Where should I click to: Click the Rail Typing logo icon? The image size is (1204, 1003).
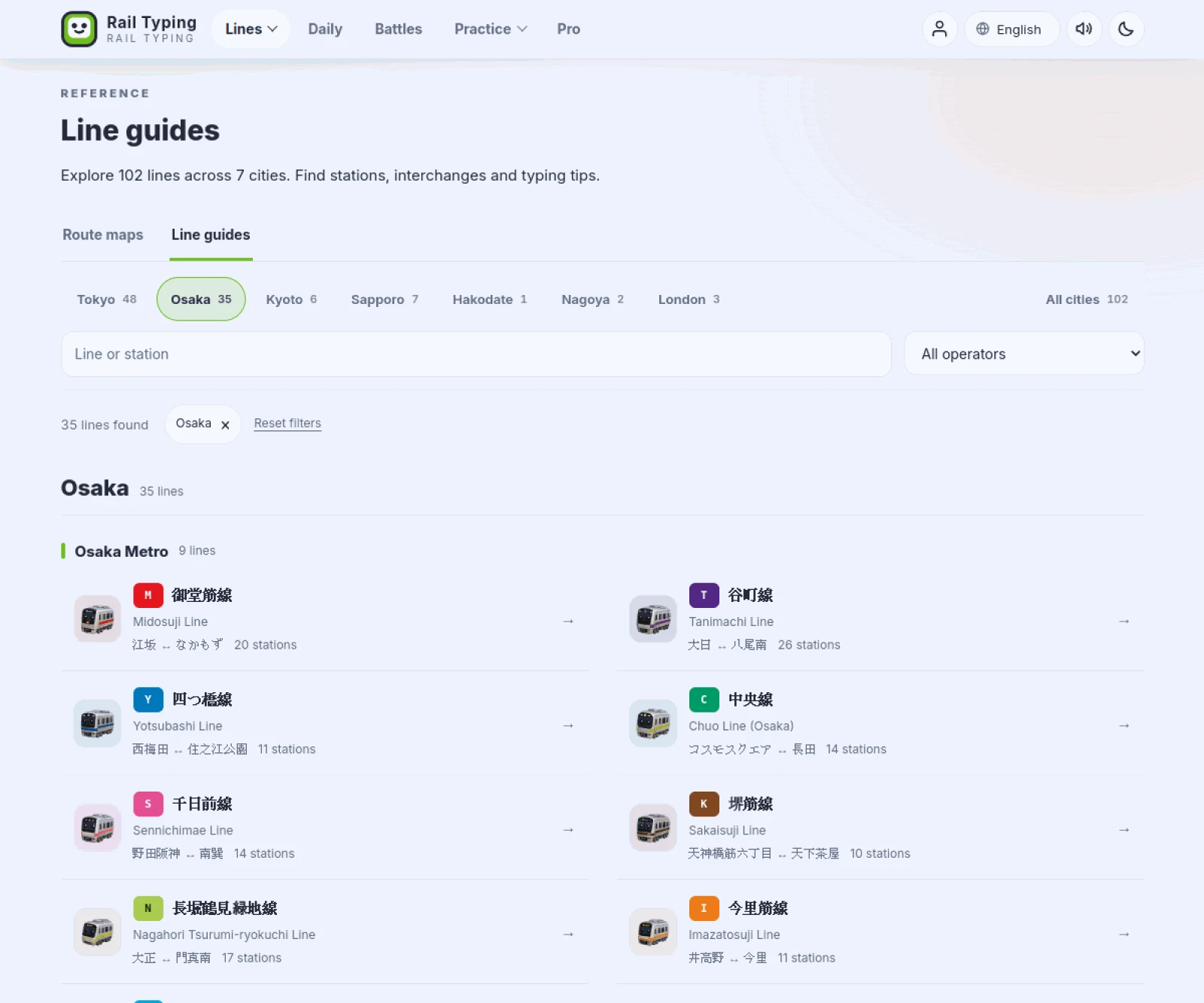click(x=79, y=29)
